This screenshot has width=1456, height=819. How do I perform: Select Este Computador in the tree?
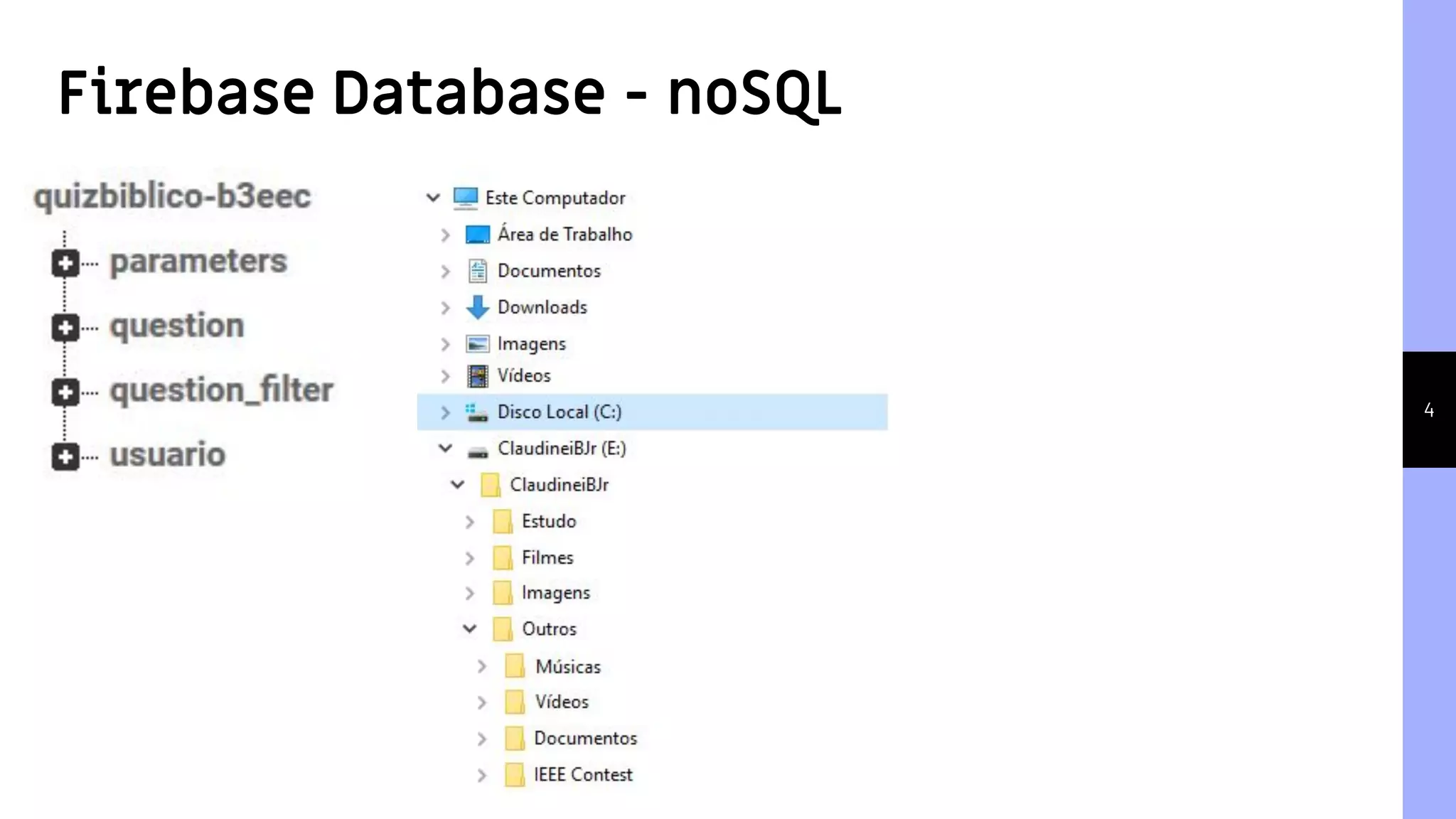coord(555,198)
